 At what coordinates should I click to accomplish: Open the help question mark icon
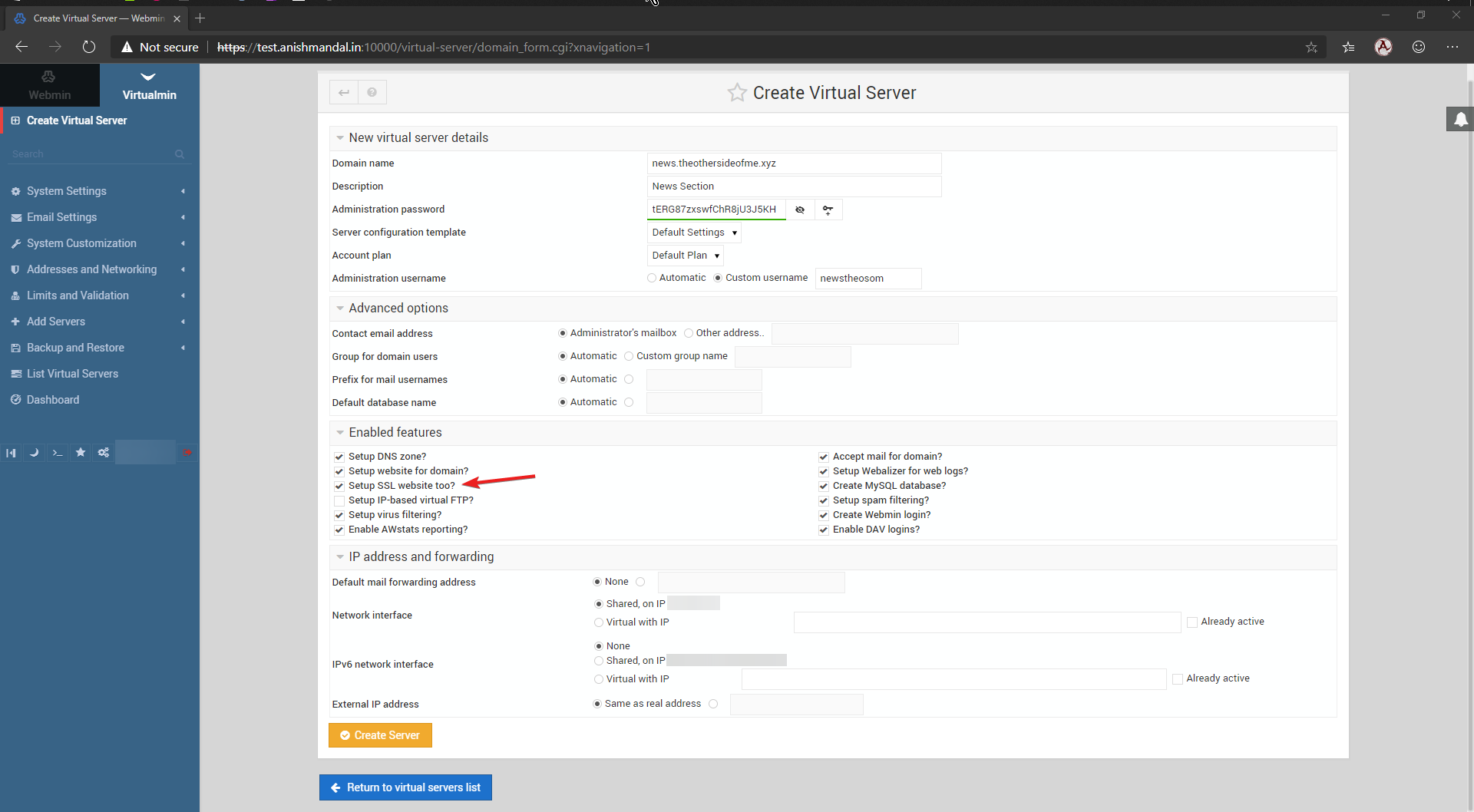(372, 92)
